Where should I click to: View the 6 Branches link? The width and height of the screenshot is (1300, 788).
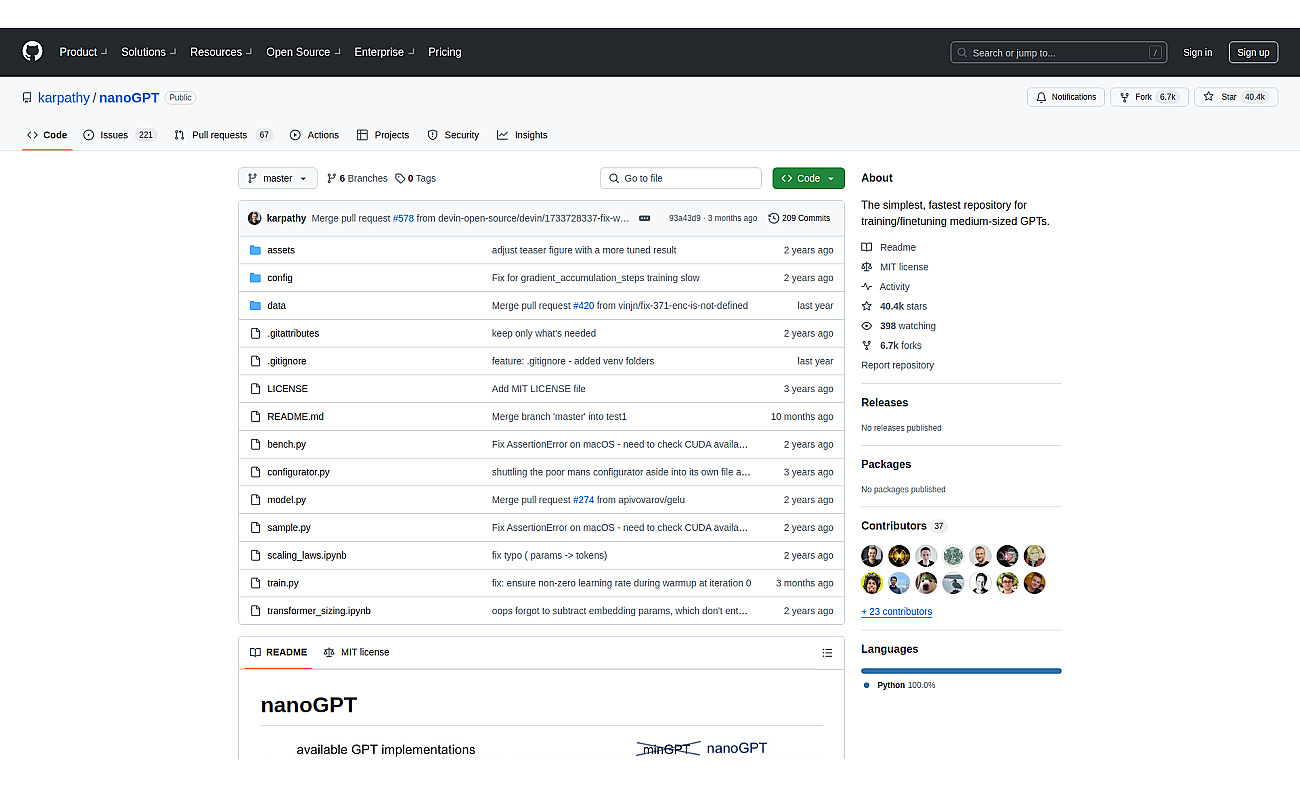tap(357, 178)
